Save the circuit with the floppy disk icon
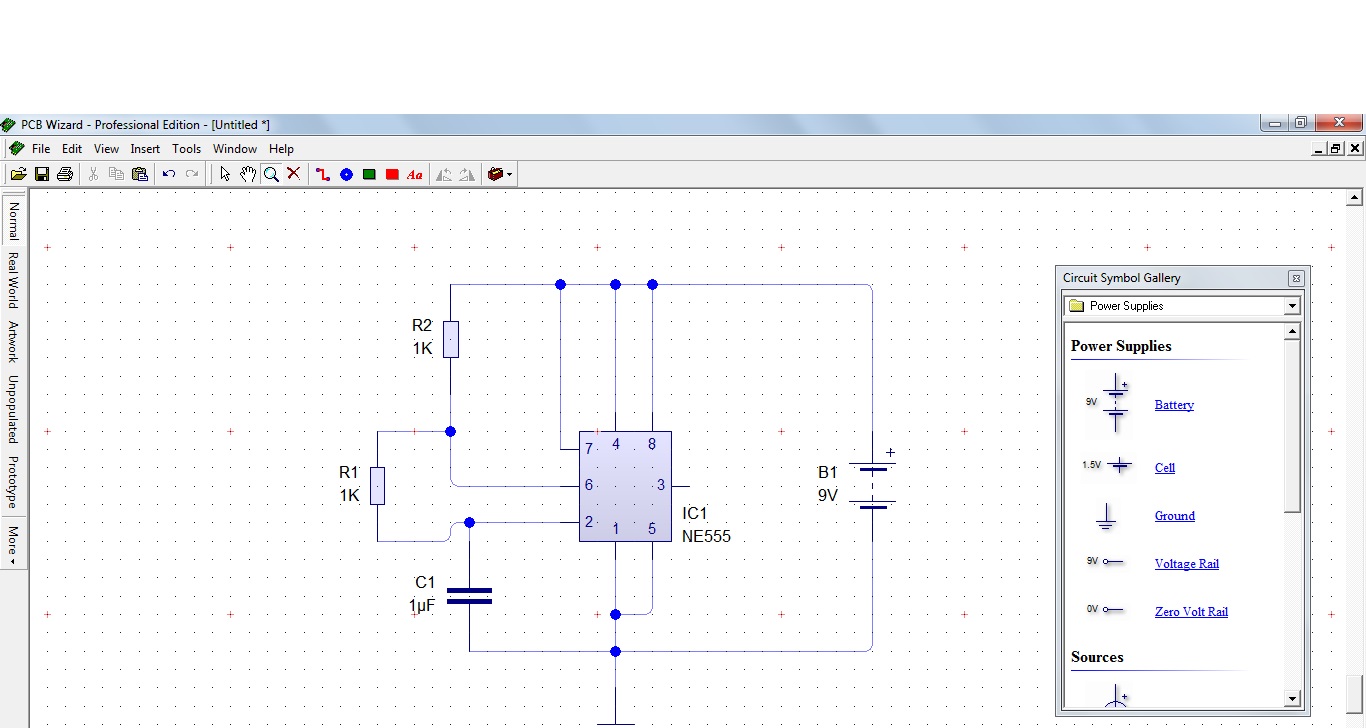This screenshot has width=1366, height=728. (42, 174)
